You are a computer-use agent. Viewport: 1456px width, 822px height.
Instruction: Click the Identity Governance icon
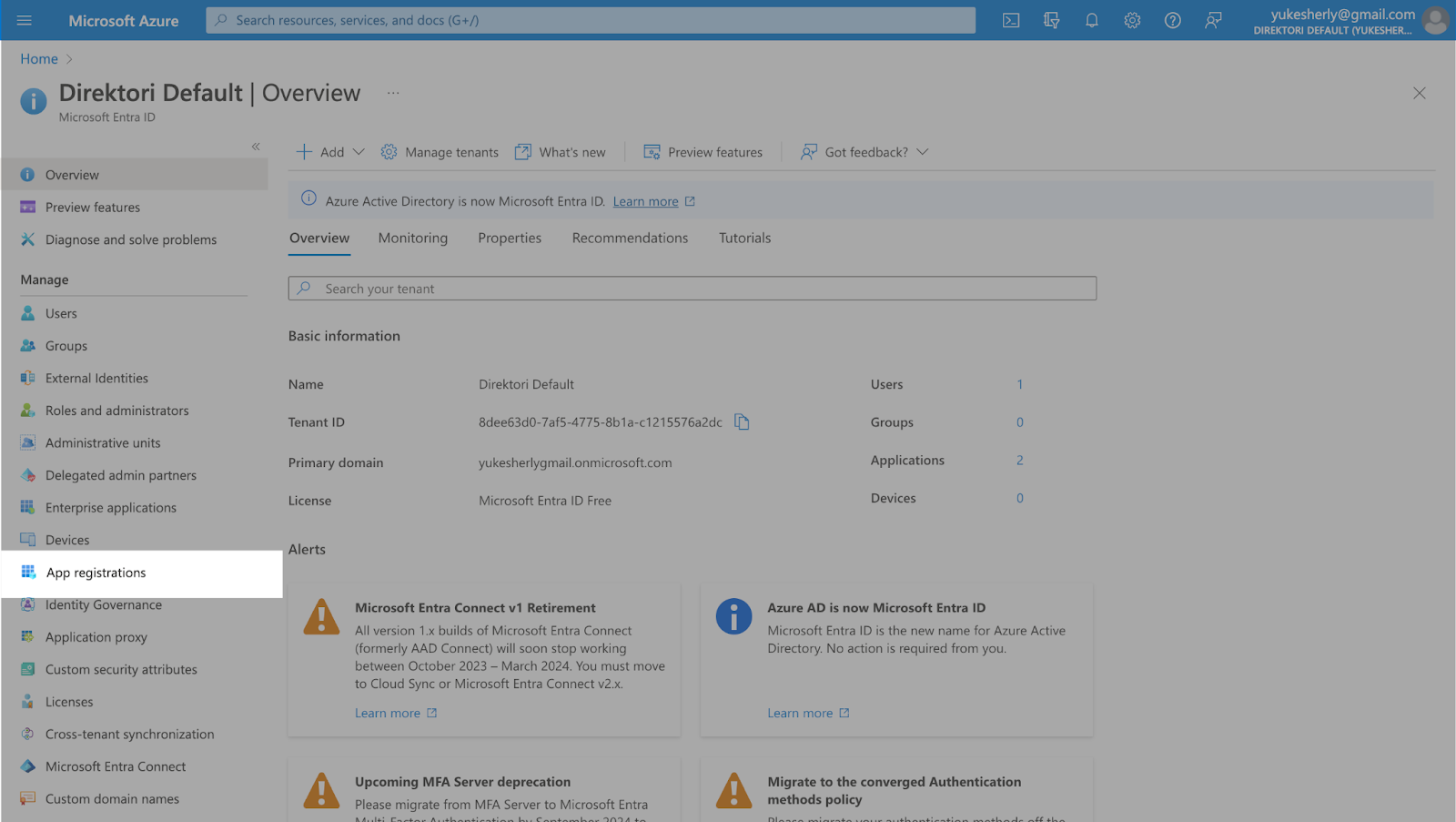pos(28,604)
